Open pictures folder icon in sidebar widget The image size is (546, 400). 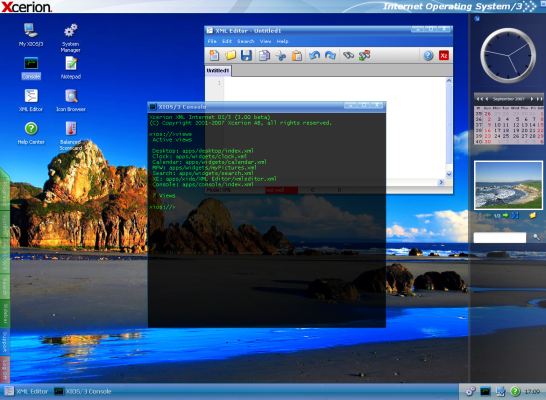[533, 215]
